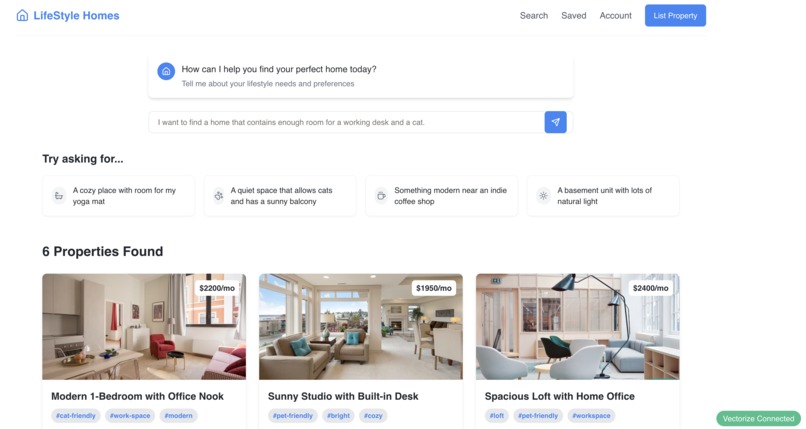Click the coffee cup icon suggestion
Image resolution: width=806 pixels, height=429 pixels.
pos(381,196)
